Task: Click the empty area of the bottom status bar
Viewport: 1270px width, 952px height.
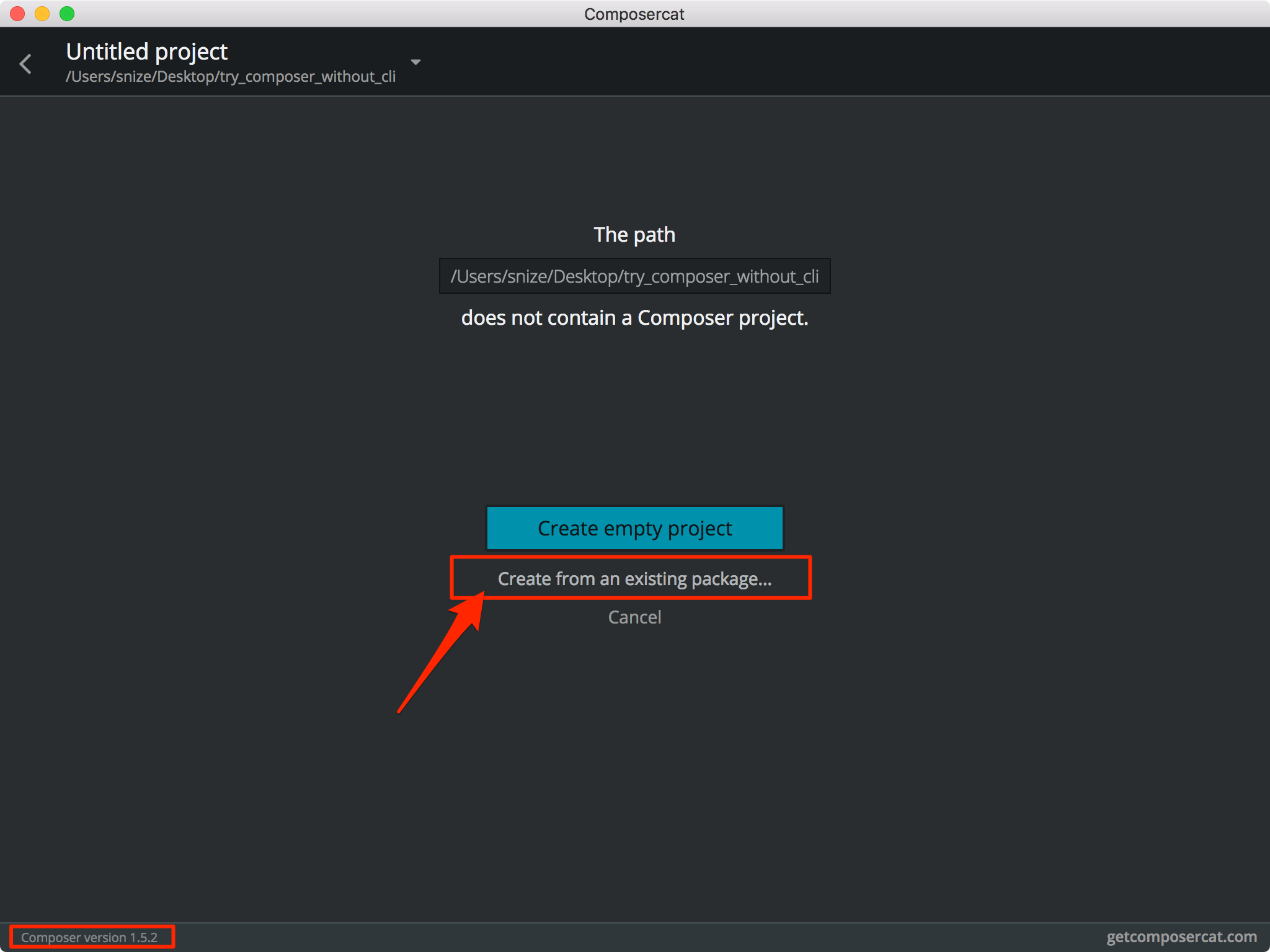Action: coord(620,937)
